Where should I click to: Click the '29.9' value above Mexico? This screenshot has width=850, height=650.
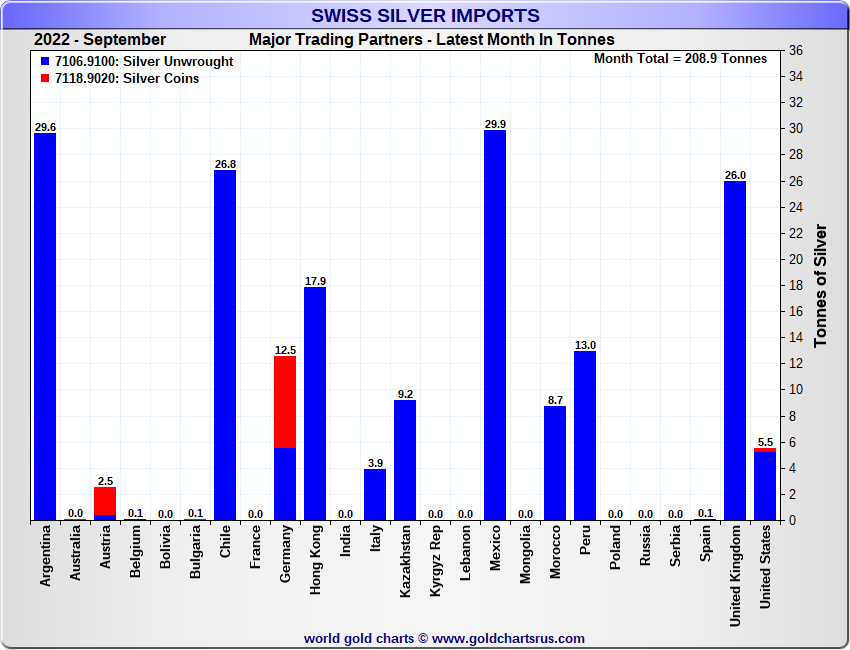pos(495,124)
